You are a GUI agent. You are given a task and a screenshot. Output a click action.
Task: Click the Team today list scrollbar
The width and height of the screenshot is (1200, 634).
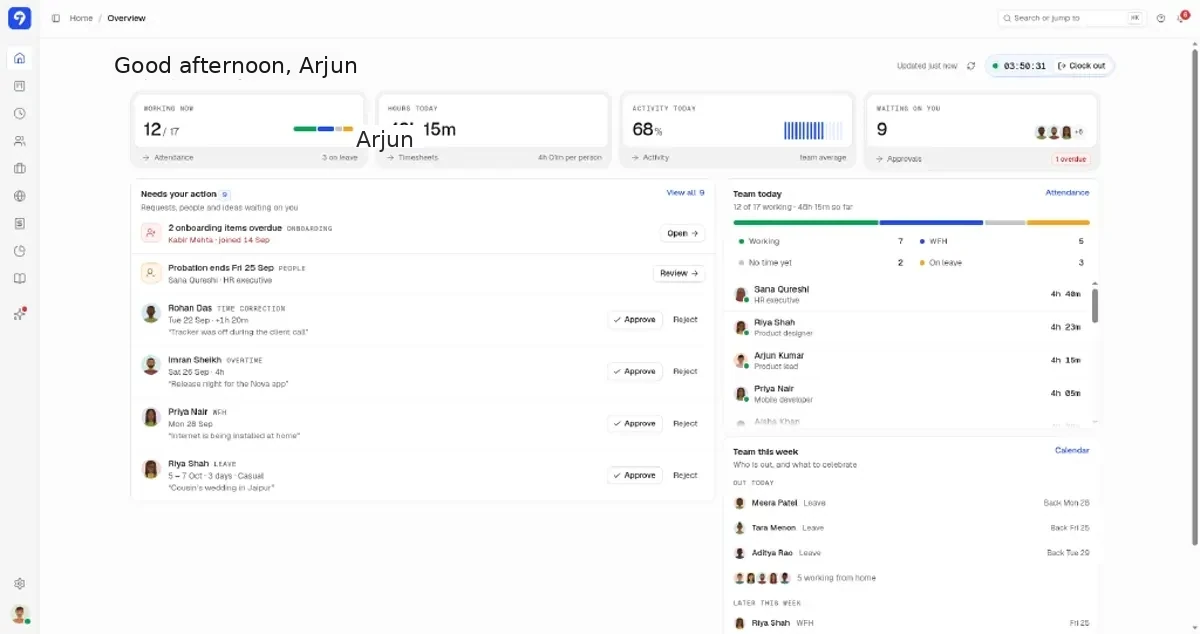(x=1095, y=305)
